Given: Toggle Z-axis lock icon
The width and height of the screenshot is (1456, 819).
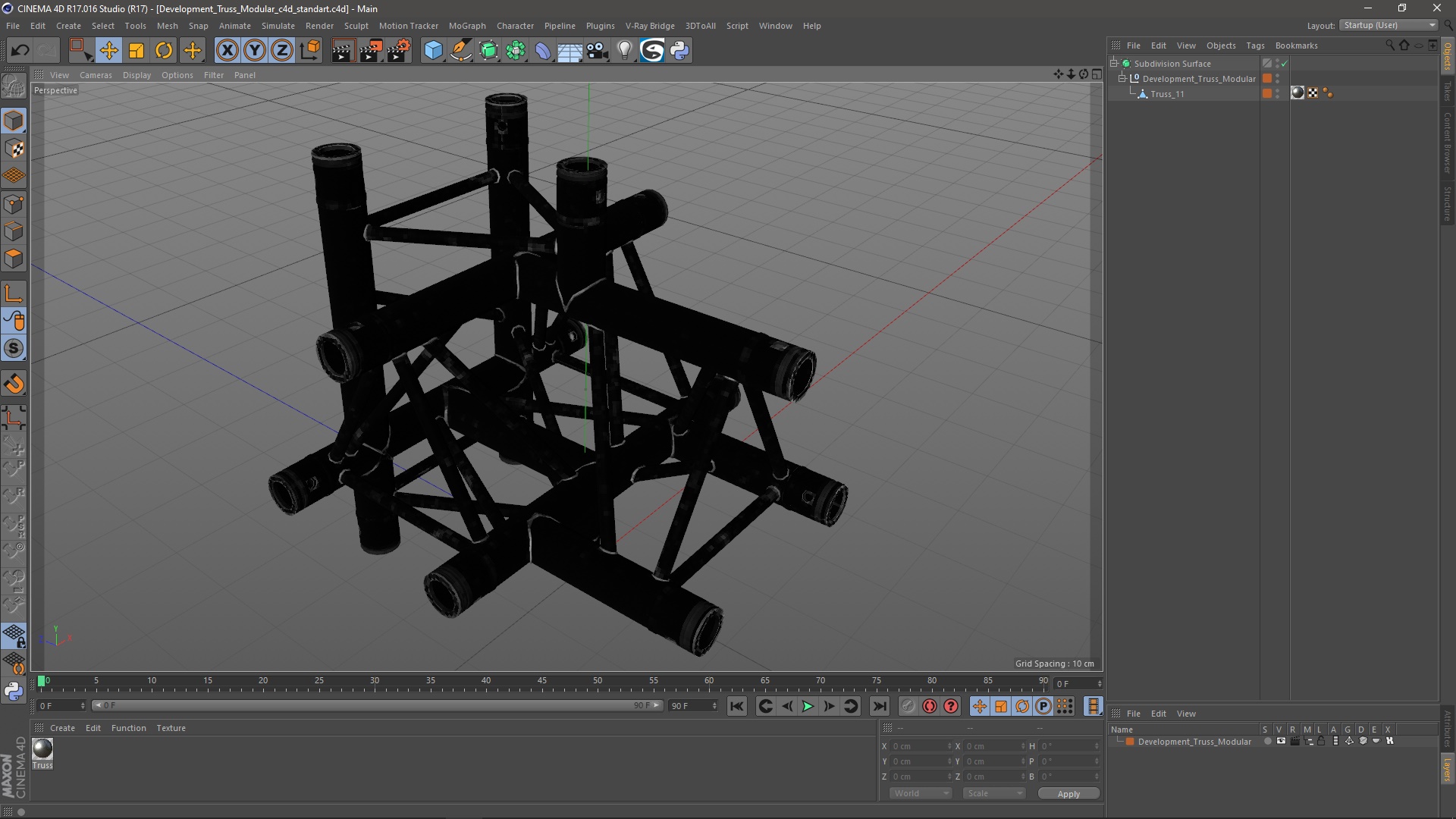Looking at the screenshot, I should [282, 50].
